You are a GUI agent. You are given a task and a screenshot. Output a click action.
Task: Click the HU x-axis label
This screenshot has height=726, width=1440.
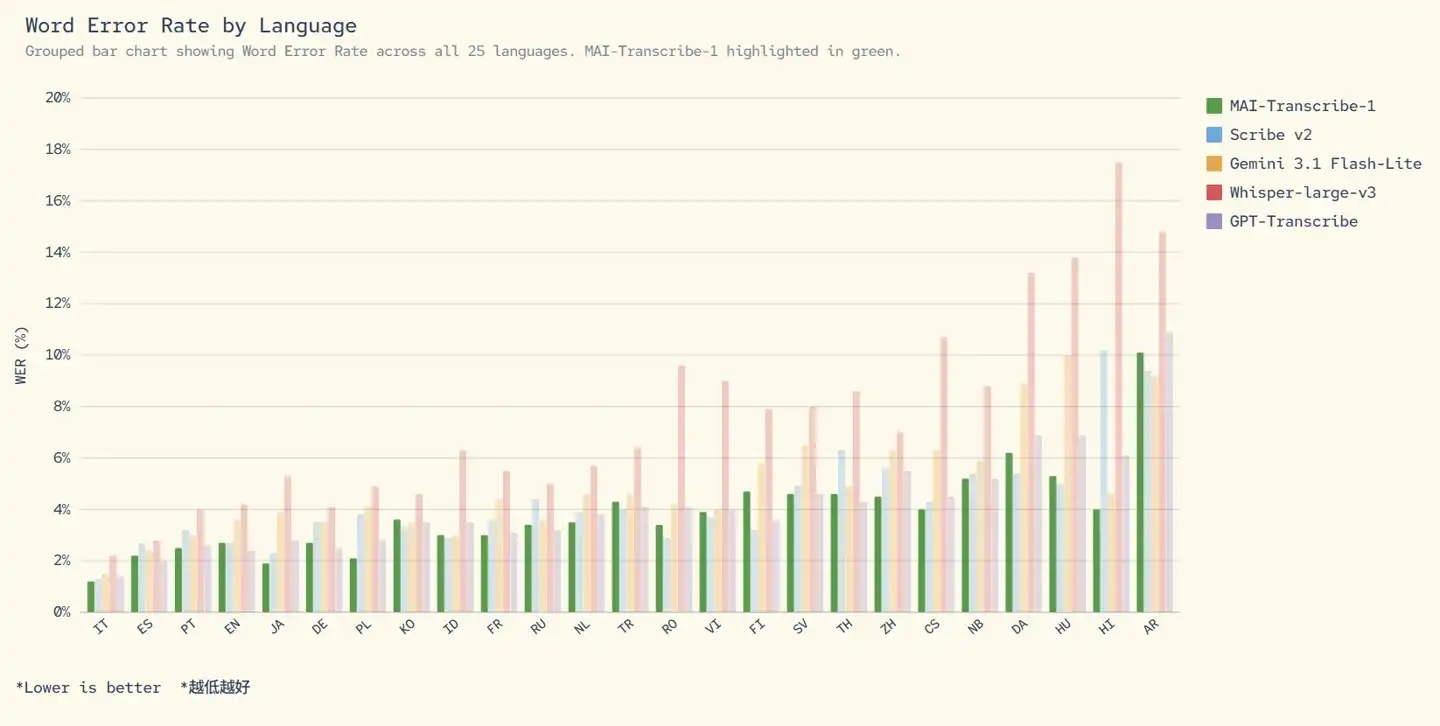[x=1063, y=627]
